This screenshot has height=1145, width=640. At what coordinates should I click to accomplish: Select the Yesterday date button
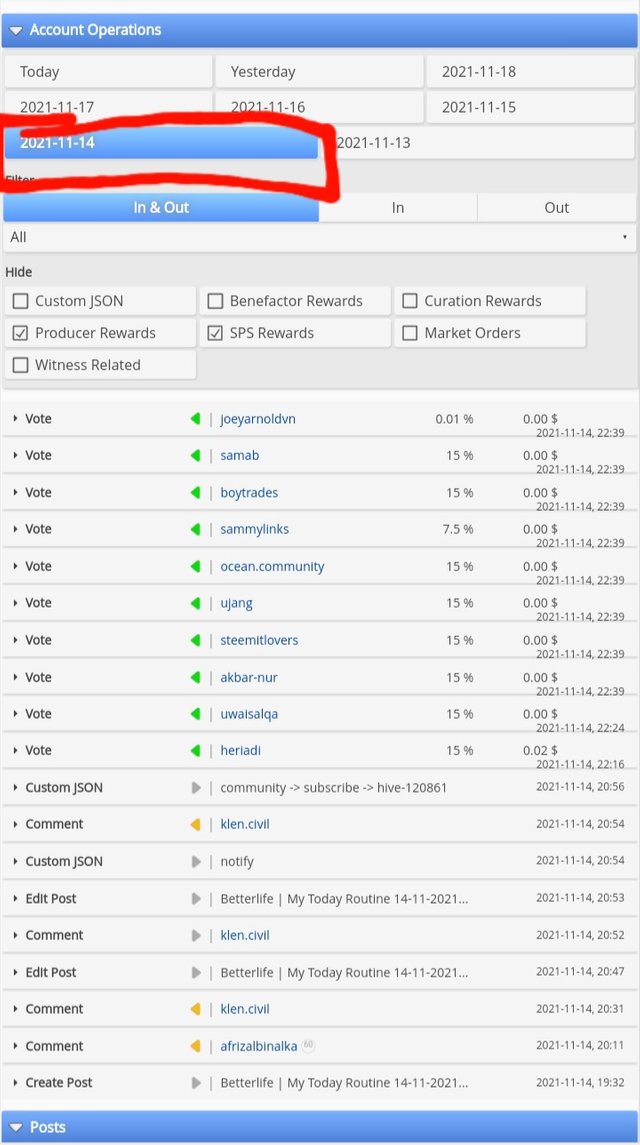tap(319, 72)
